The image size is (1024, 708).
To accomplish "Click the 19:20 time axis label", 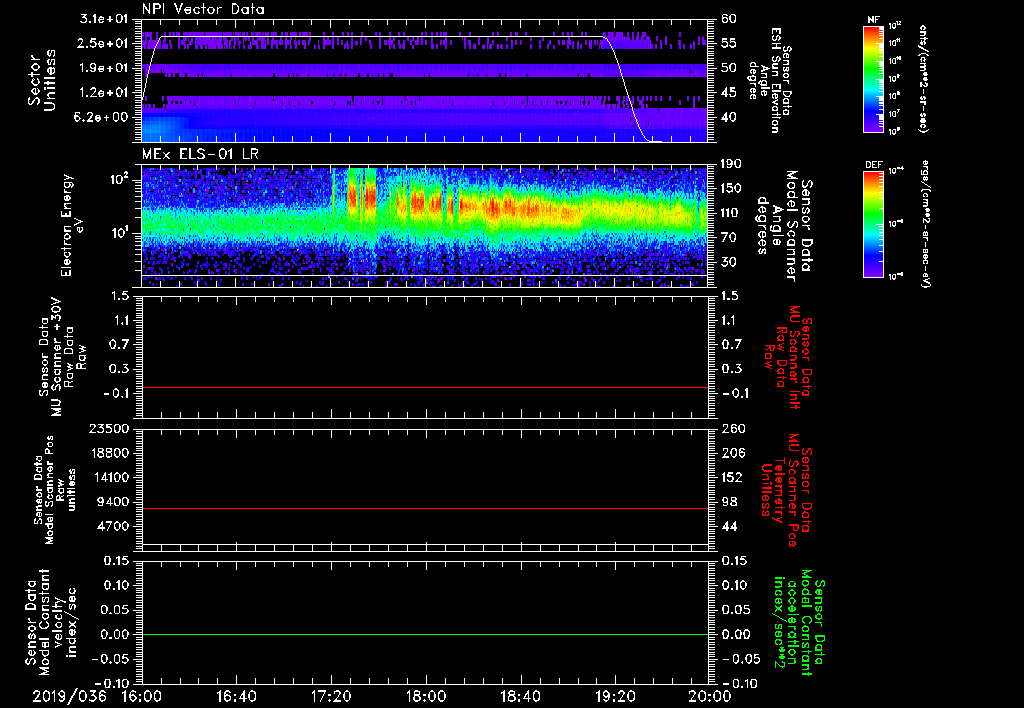I will point(615,697).
